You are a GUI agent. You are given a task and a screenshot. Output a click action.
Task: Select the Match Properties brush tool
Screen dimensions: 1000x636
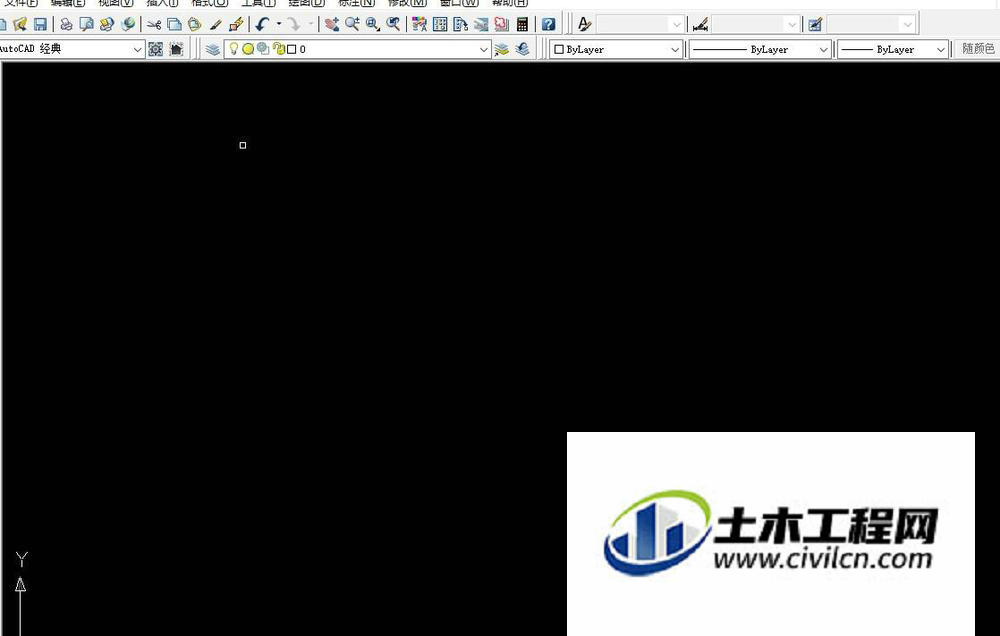click(216, 25)
